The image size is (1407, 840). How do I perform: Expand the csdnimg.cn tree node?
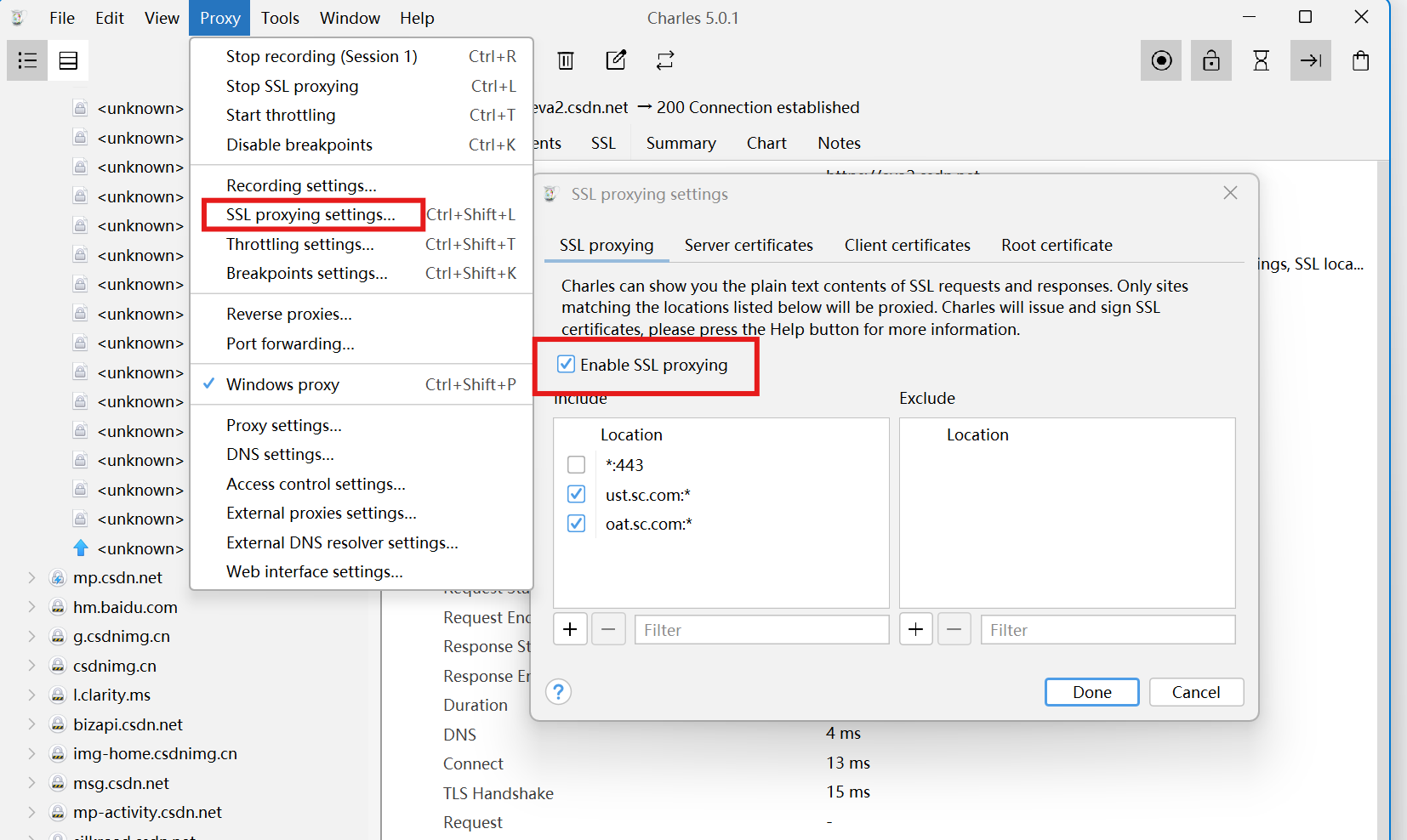point(31,666)
